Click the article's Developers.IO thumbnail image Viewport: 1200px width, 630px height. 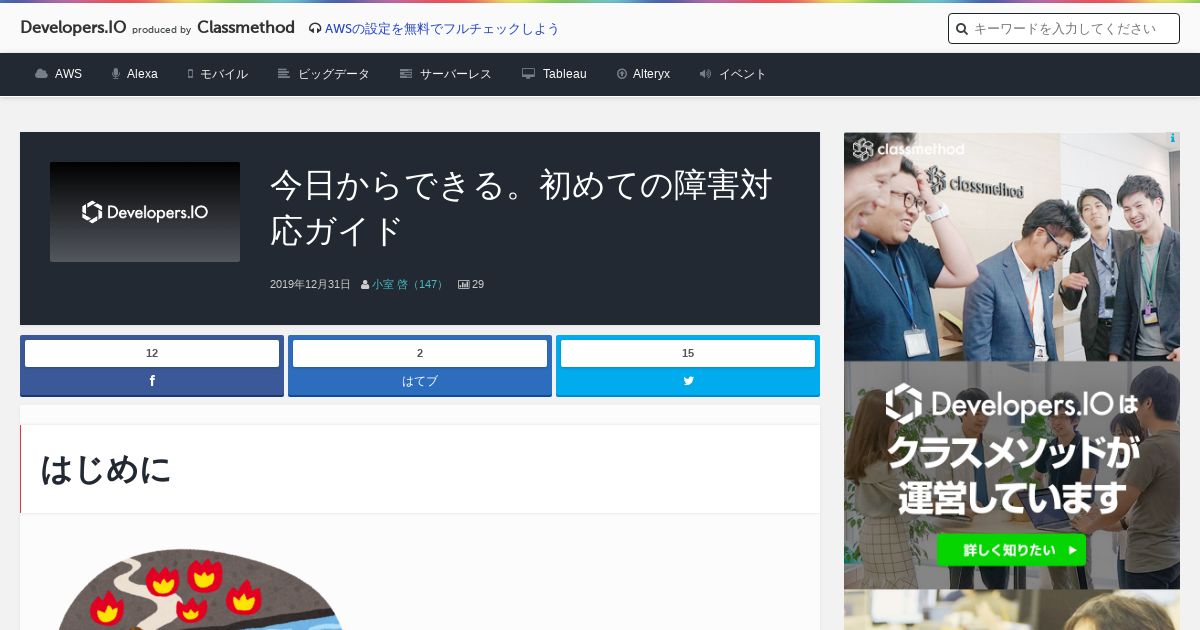point(145,212)
